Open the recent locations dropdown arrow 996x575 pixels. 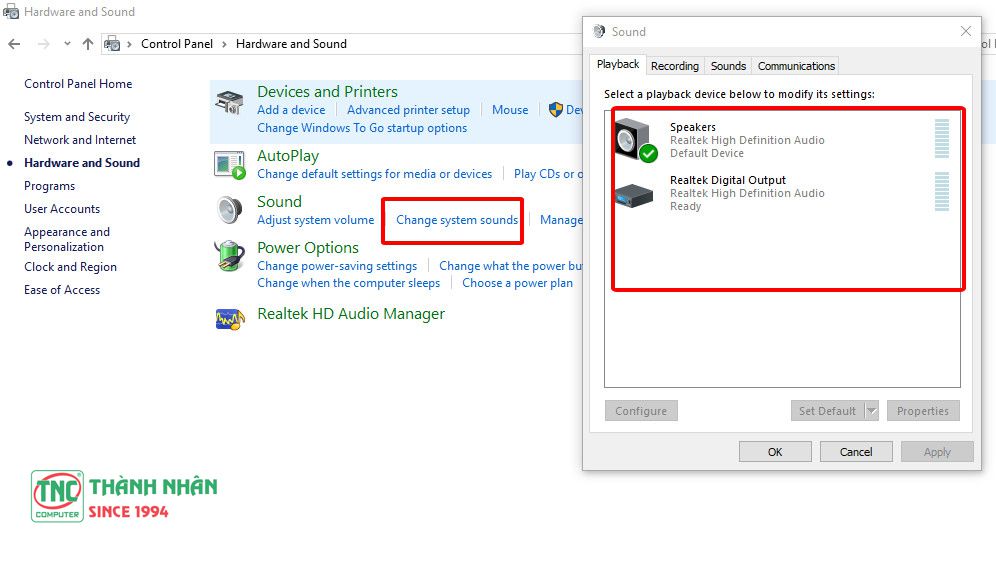[x=67, y=44]
